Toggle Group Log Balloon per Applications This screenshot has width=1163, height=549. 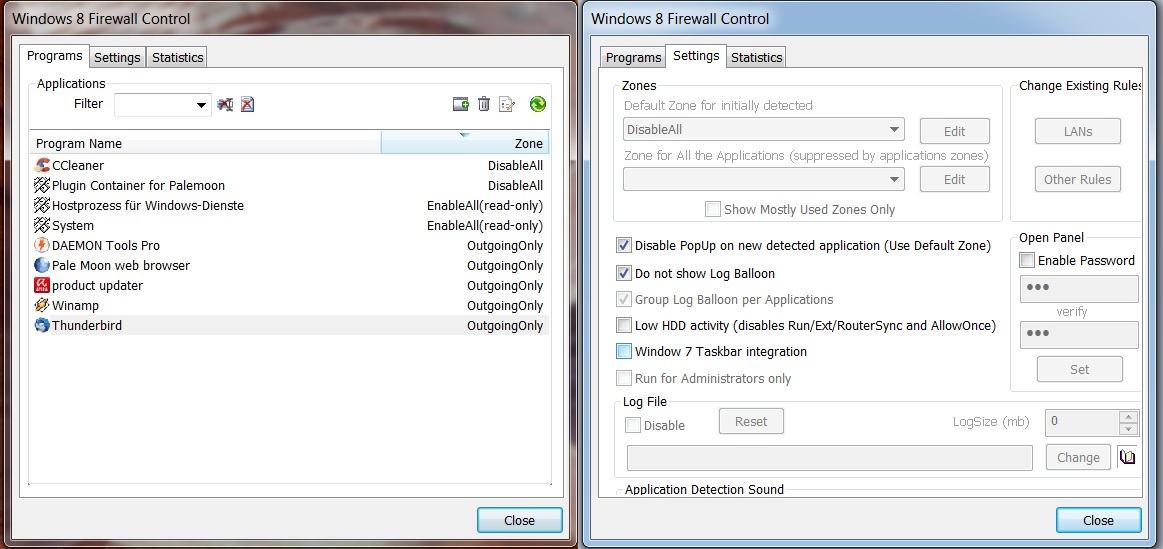pos(624,300)
